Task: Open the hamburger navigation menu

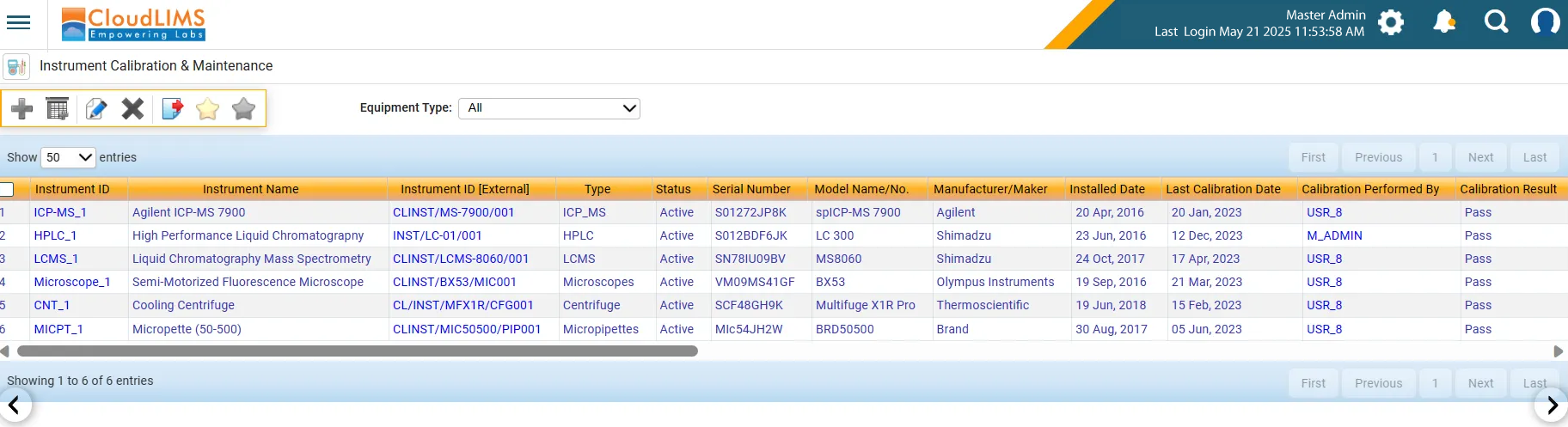Action: (x=18, y=23)
